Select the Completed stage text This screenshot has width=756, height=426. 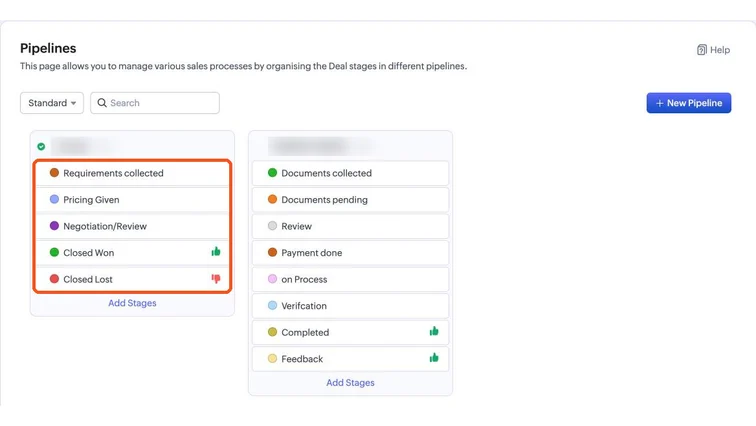[305, 333]
